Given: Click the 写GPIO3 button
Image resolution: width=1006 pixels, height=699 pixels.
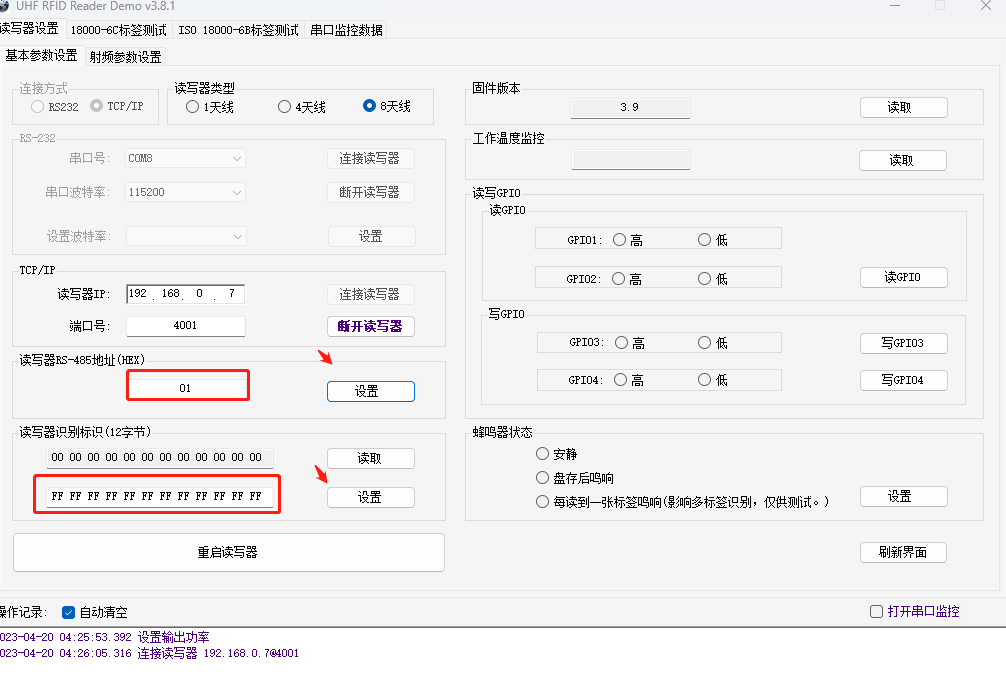Looking at the screenshot, I should point(903,343).
